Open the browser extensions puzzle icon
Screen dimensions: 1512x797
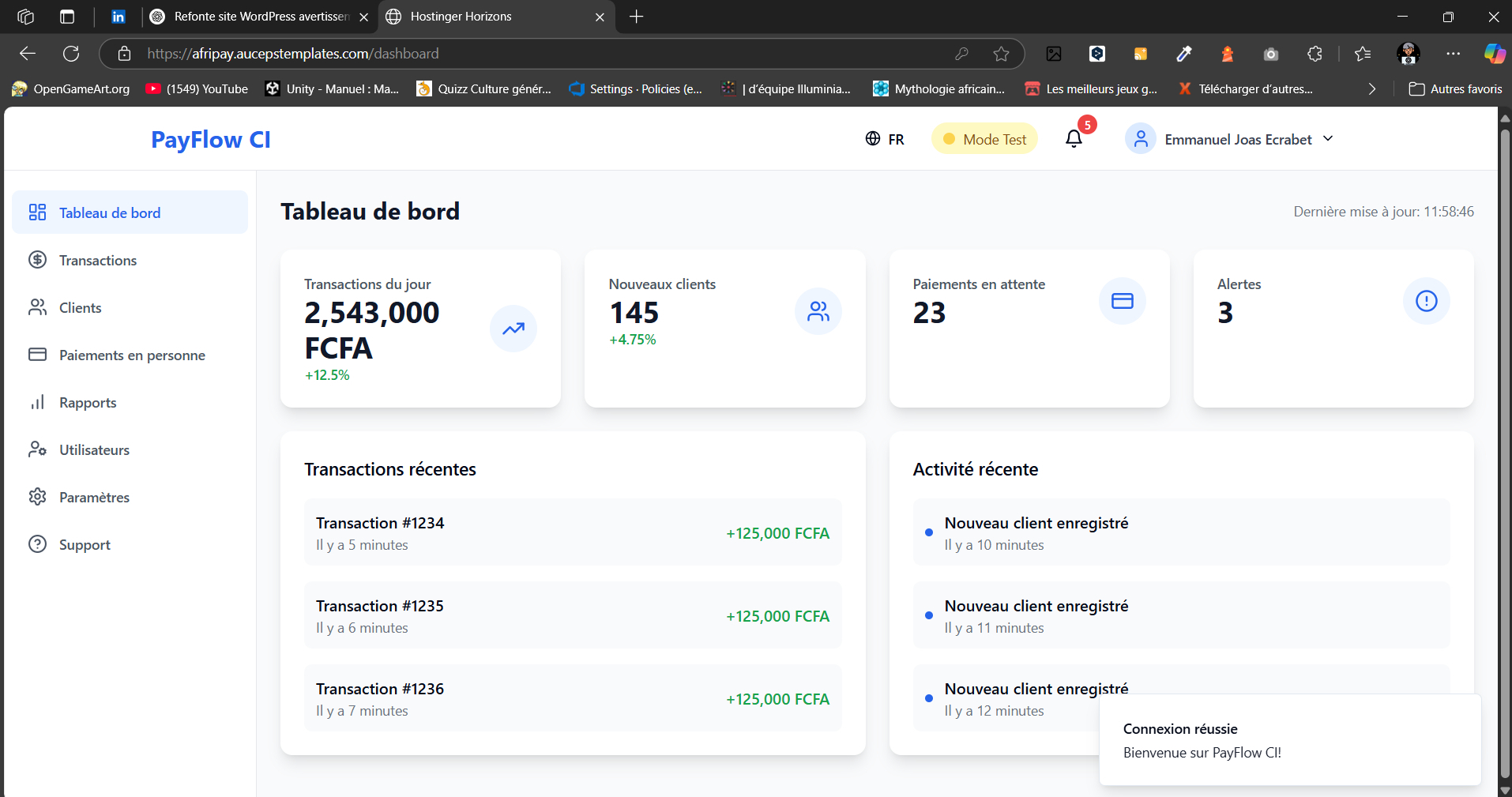point(1315,54)
